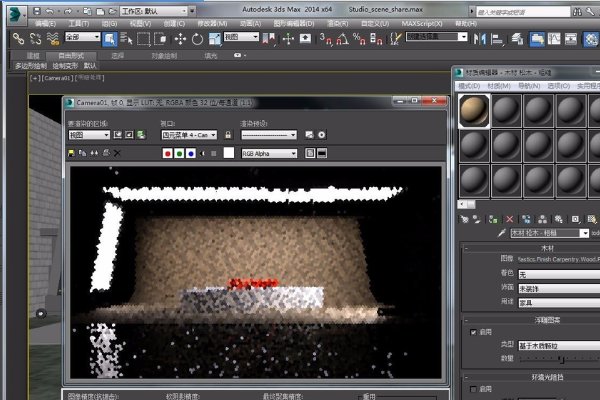The height and width of the screenshot is (400, 600).
Task: Toggle the viewport lock padlock icon
Action: (x=228, y=135)
